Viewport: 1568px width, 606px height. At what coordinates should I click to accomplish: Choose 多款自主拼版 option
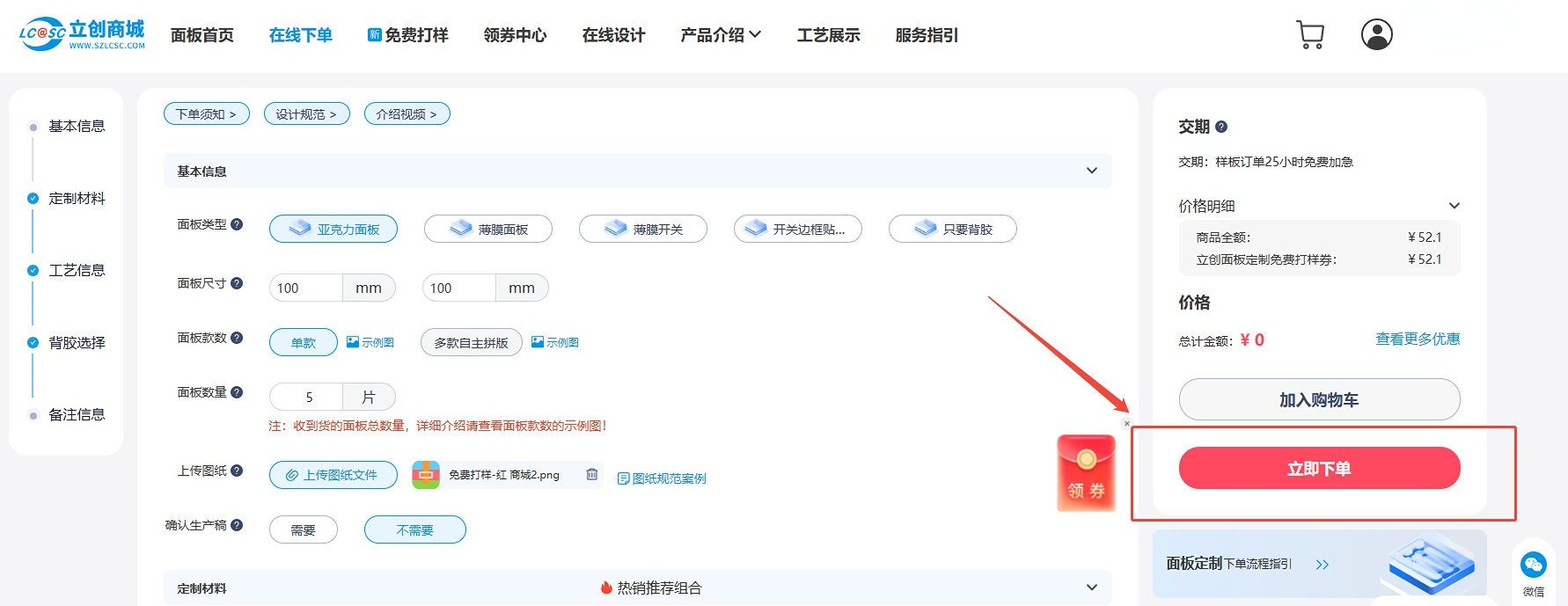pyautogui.click(x=471, y=343)
